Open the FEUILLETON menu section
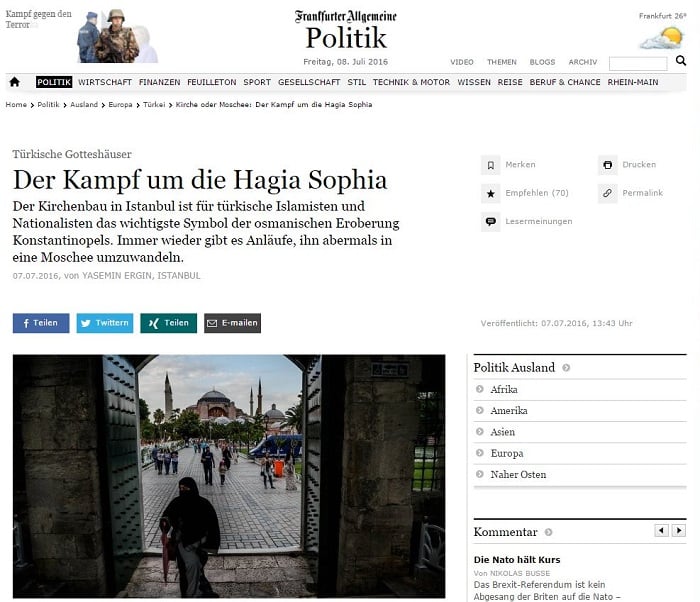Viewport: 700px width, 602px height. (x=212, y=82)
